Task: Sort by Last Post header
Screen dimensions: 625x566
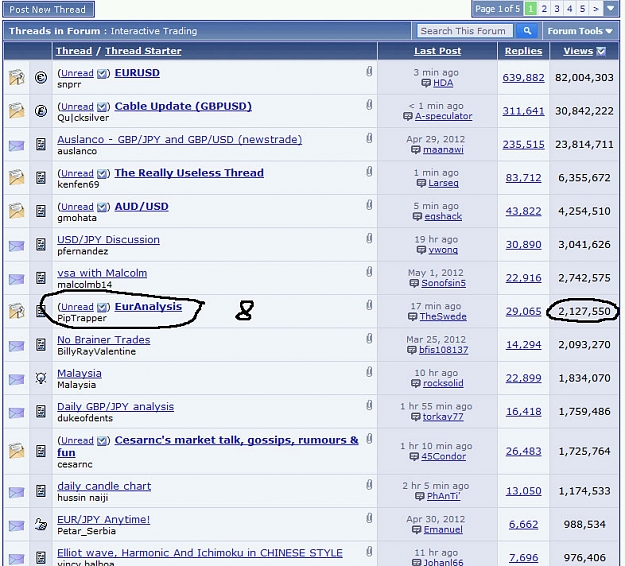Action: click(x=437, y=51)
